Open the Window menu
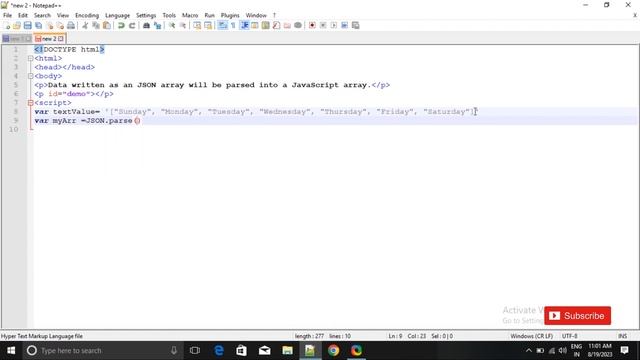 pos(256,15)
